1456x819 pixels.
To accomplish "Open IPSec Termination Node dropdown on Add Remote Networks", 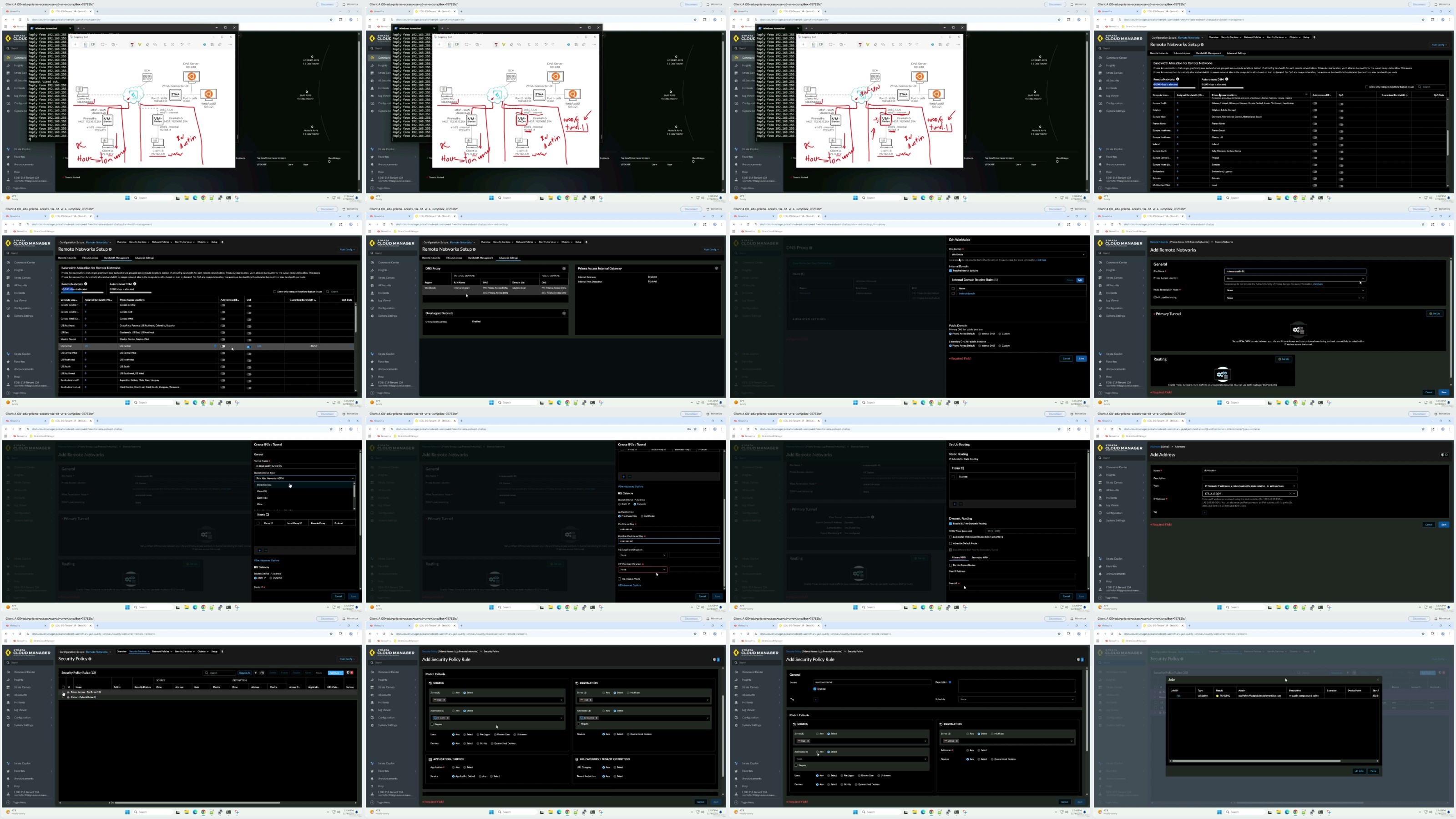I will pos(1295,290).
